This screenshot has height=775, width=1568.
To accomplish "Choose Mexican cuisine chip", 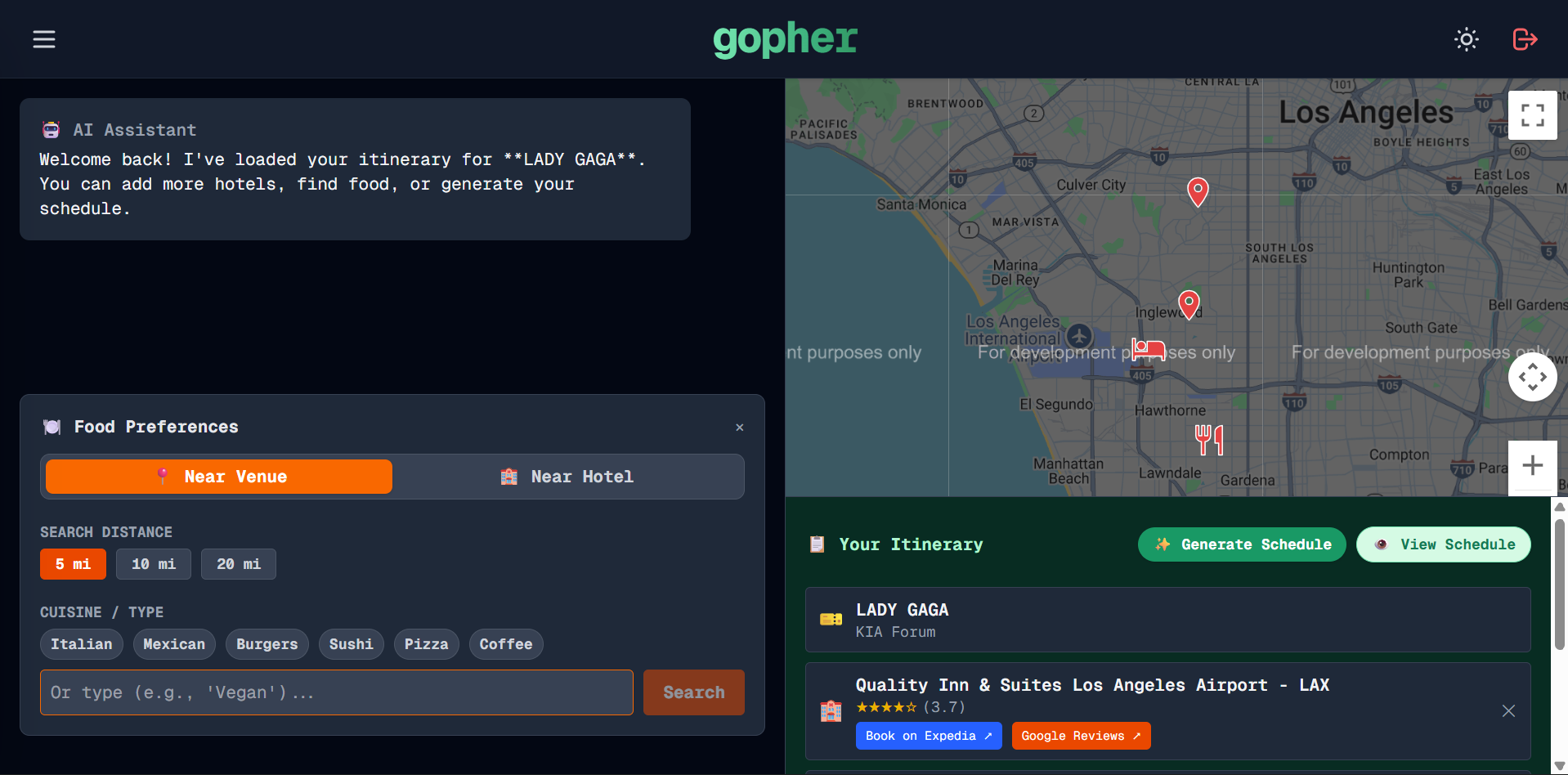I will click(x=174, y=644).
